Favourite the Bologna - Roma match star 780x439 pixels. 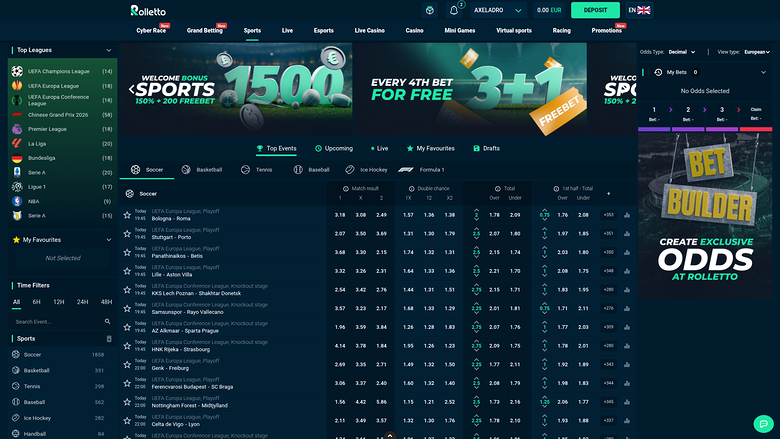coord(127,215)
